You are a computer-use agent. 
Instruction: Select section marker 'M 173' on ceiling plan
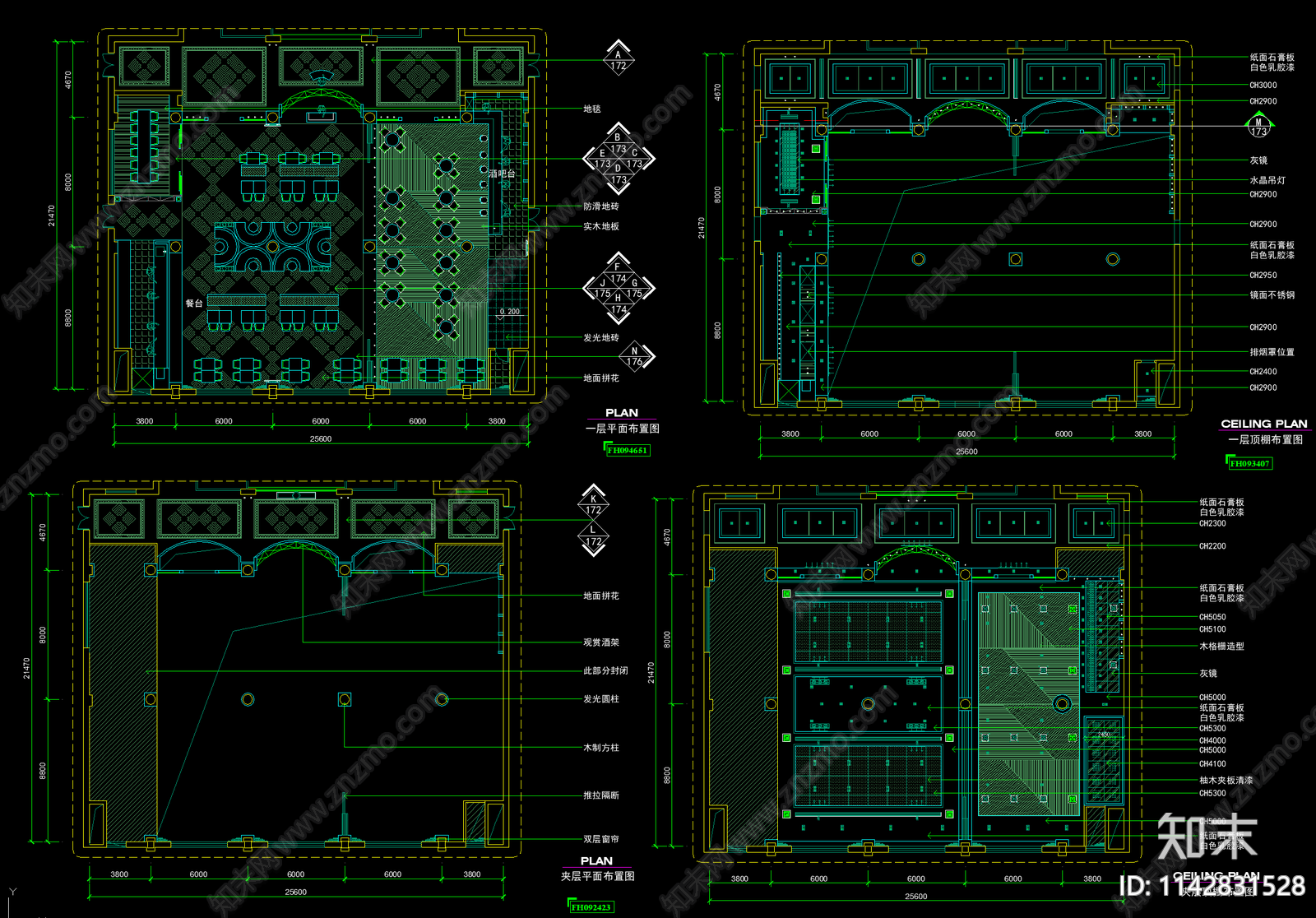click(1258, 127)
